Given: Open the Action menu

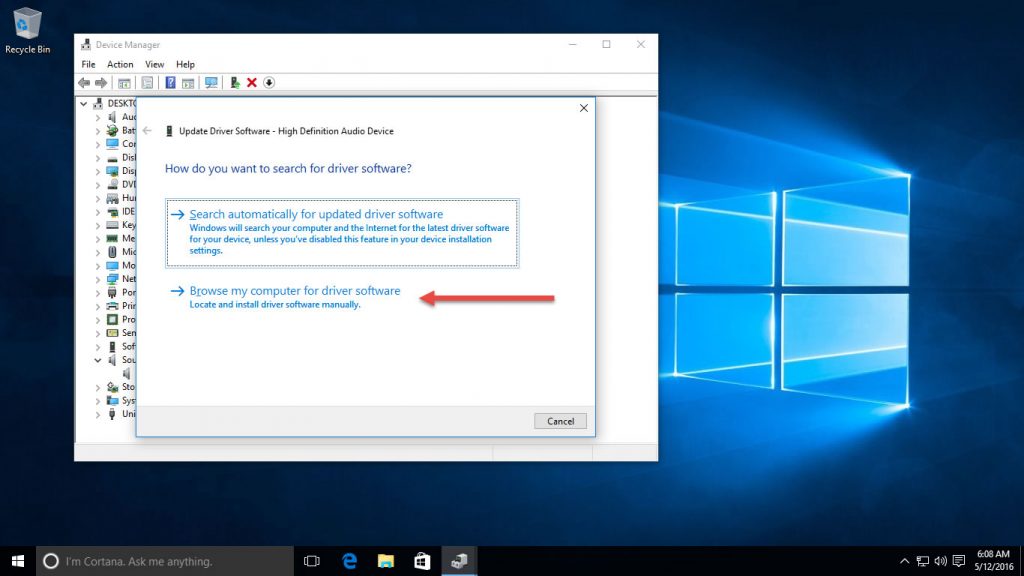Looking at the screenshot, I should click(x=120, y=64).
